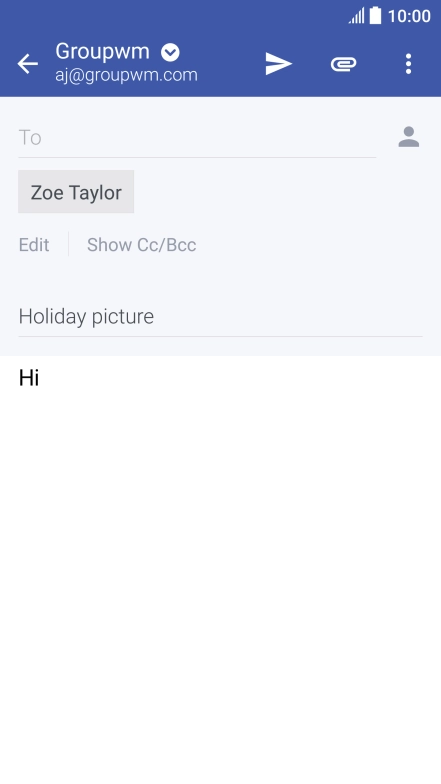441x784 pixels.
Task: Attach a file using paperclip icon
Action: 344,64
